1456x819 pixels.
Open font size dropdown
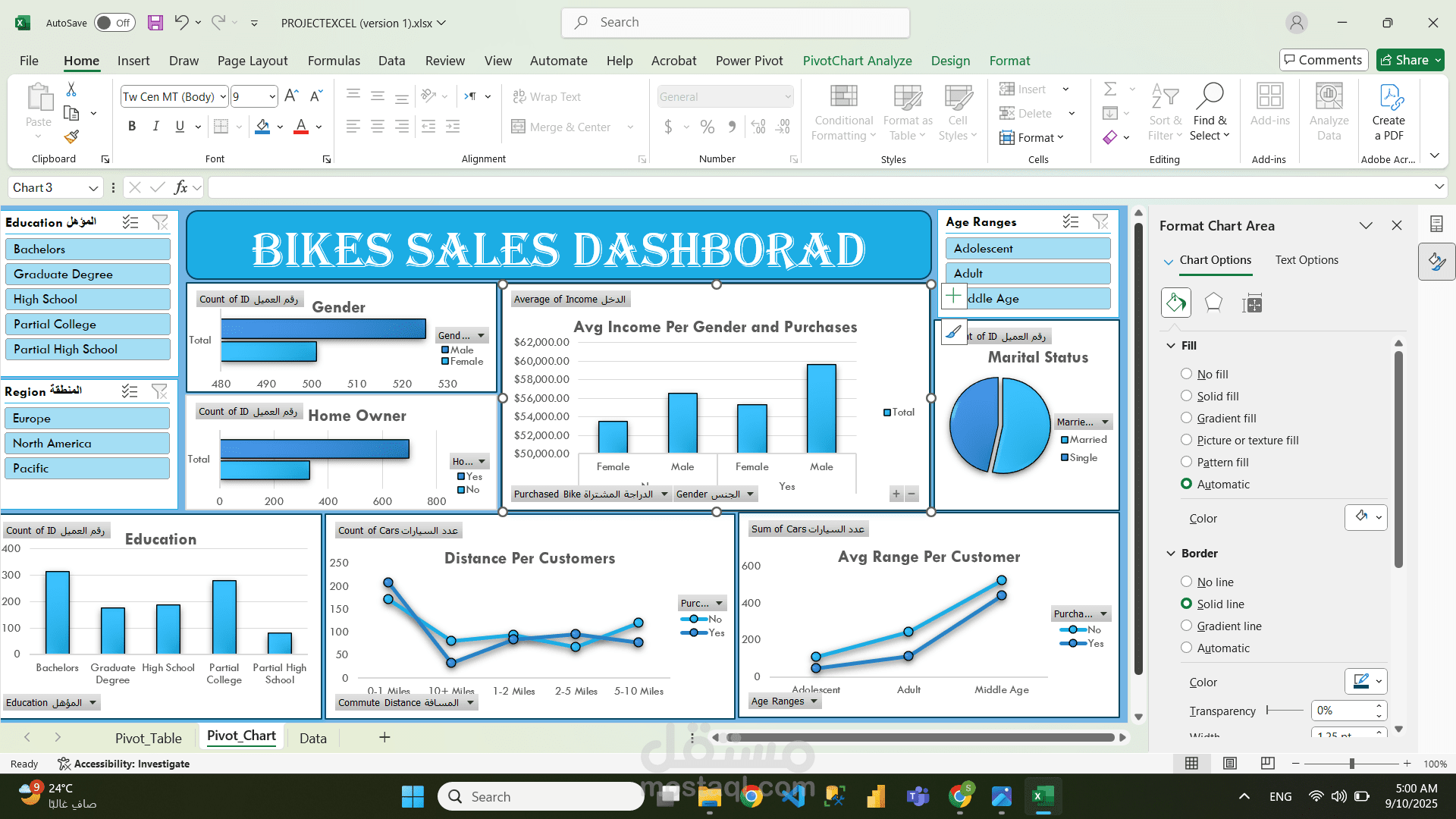tap(272, 96)
